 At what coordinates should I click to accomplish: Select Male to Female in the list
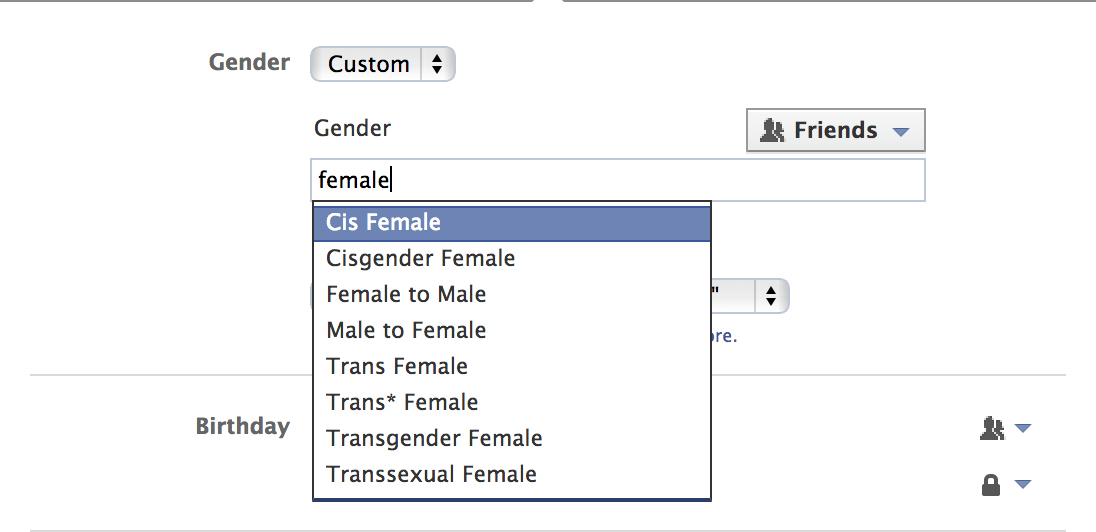[x=406, y=330]
